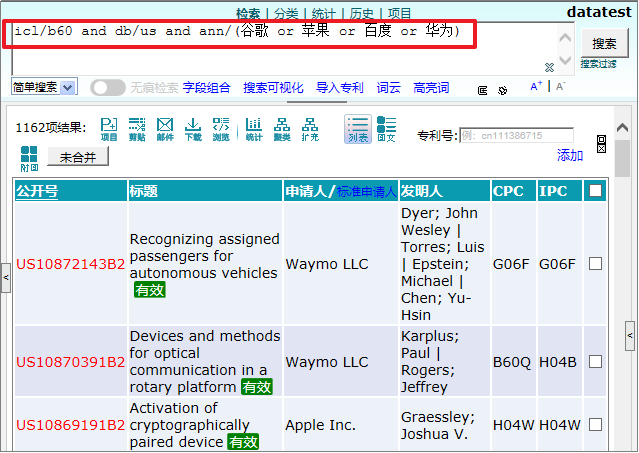Click the 聚类 clustering icon

tap(282, 129)
